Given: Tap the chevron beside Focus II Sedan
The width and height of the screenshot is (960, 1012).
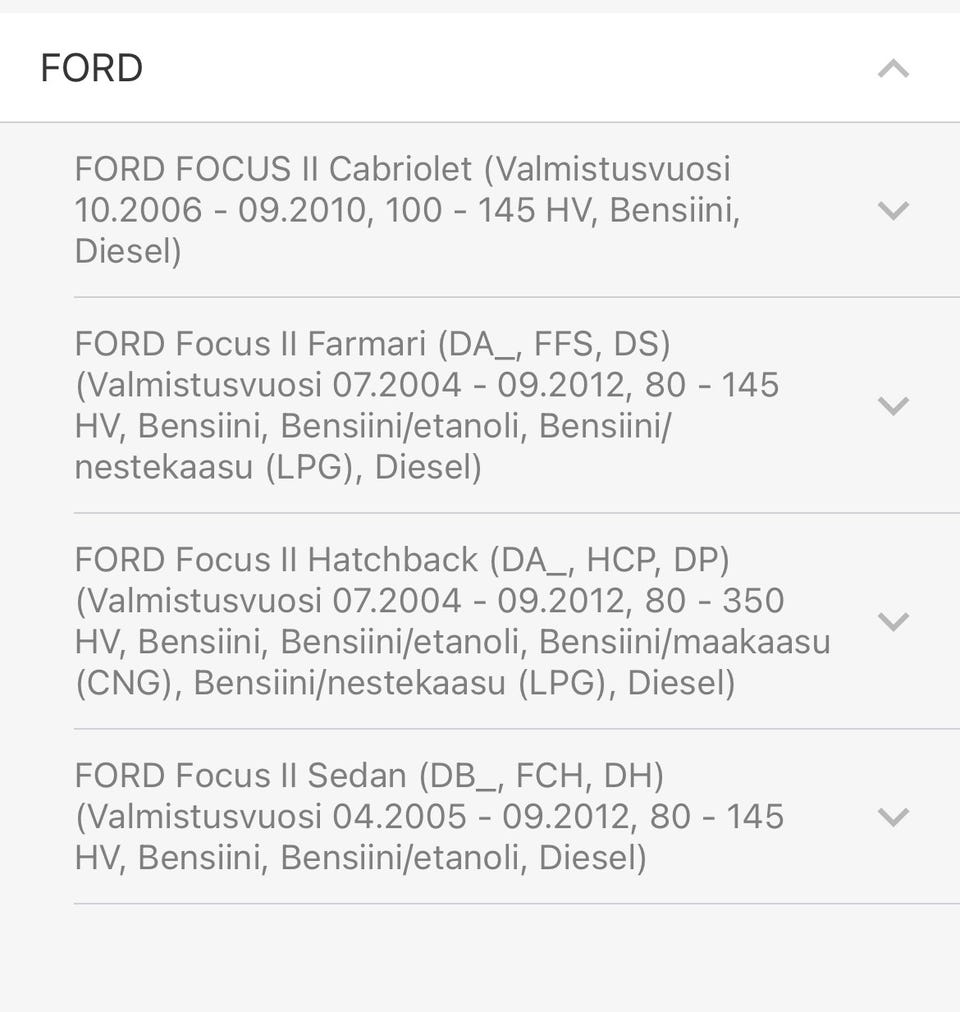Looking at the screenshot, I should click(x=892, y=817).
